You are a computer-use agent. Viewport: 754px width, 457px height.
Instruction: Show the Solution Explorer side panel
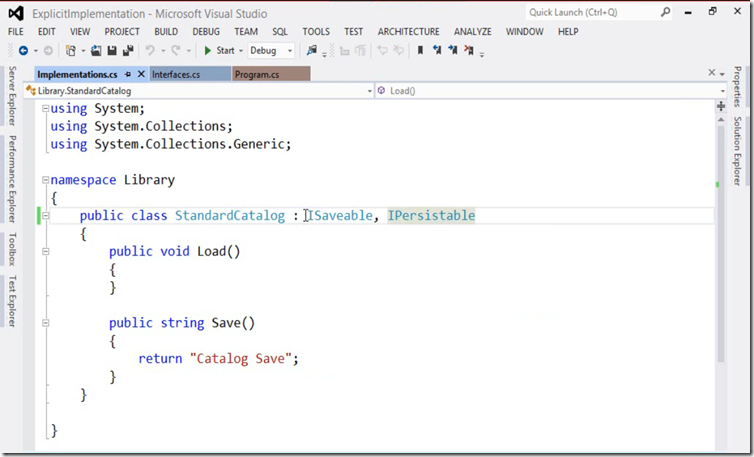point(737,151)
